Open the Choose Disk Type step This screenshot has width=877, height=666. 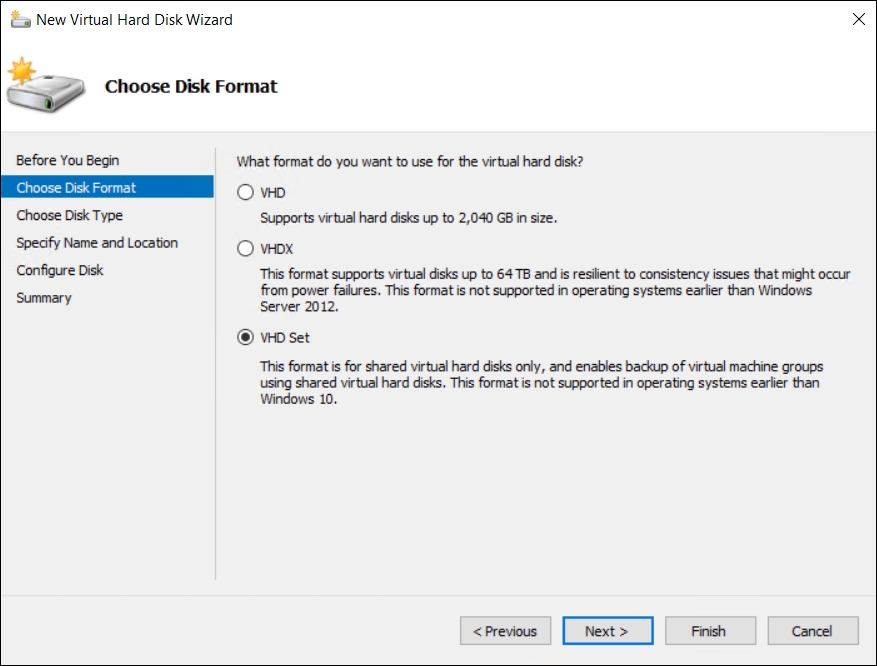[x=70, y=215]
